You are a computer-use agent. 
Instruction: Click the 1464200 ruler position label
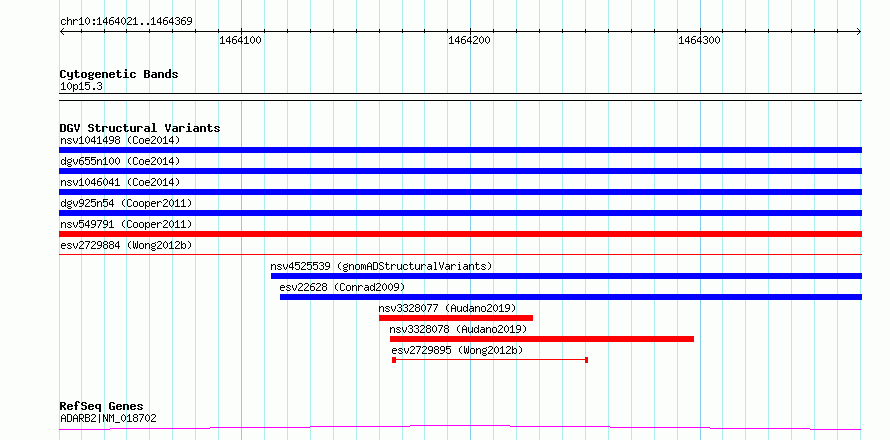(x=469, y=40)
